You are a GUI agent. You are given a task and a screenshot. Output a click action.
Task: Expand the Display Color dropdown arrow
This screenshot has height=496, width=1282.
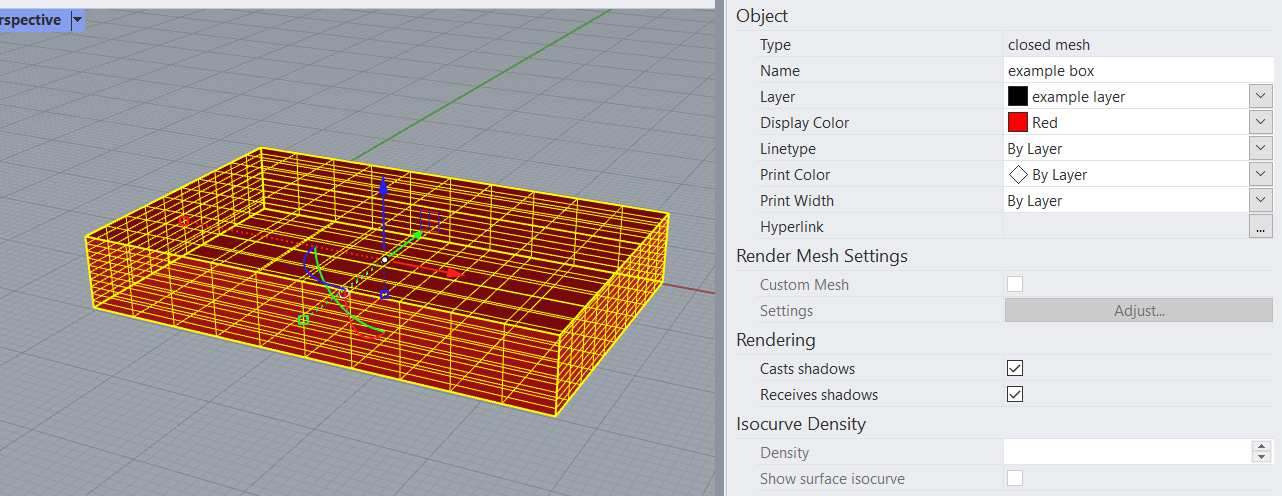[x=1260, y=123]
